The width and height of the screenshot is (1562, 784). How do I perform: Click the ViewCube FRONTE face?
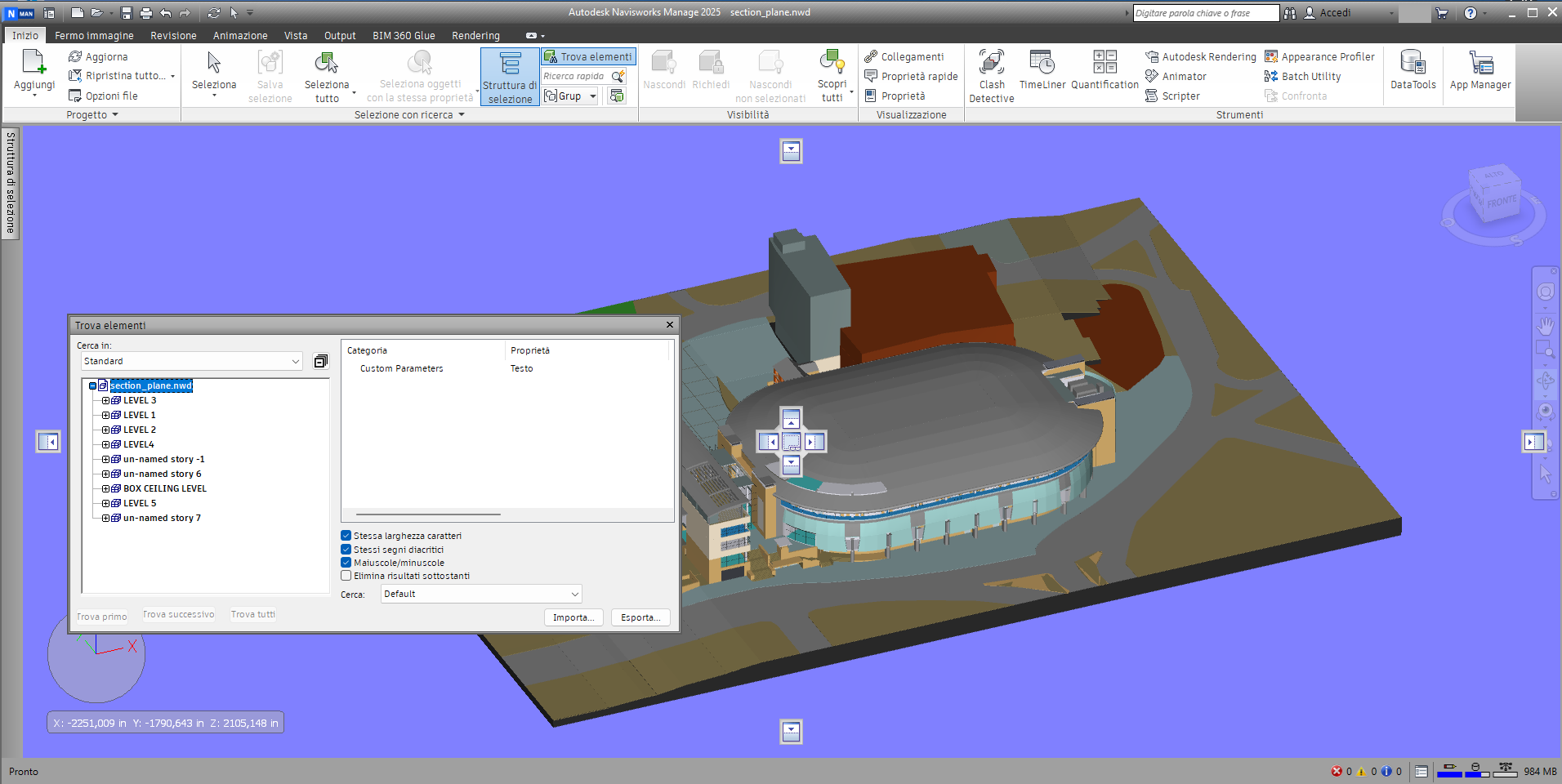(x=1502, y=202)
